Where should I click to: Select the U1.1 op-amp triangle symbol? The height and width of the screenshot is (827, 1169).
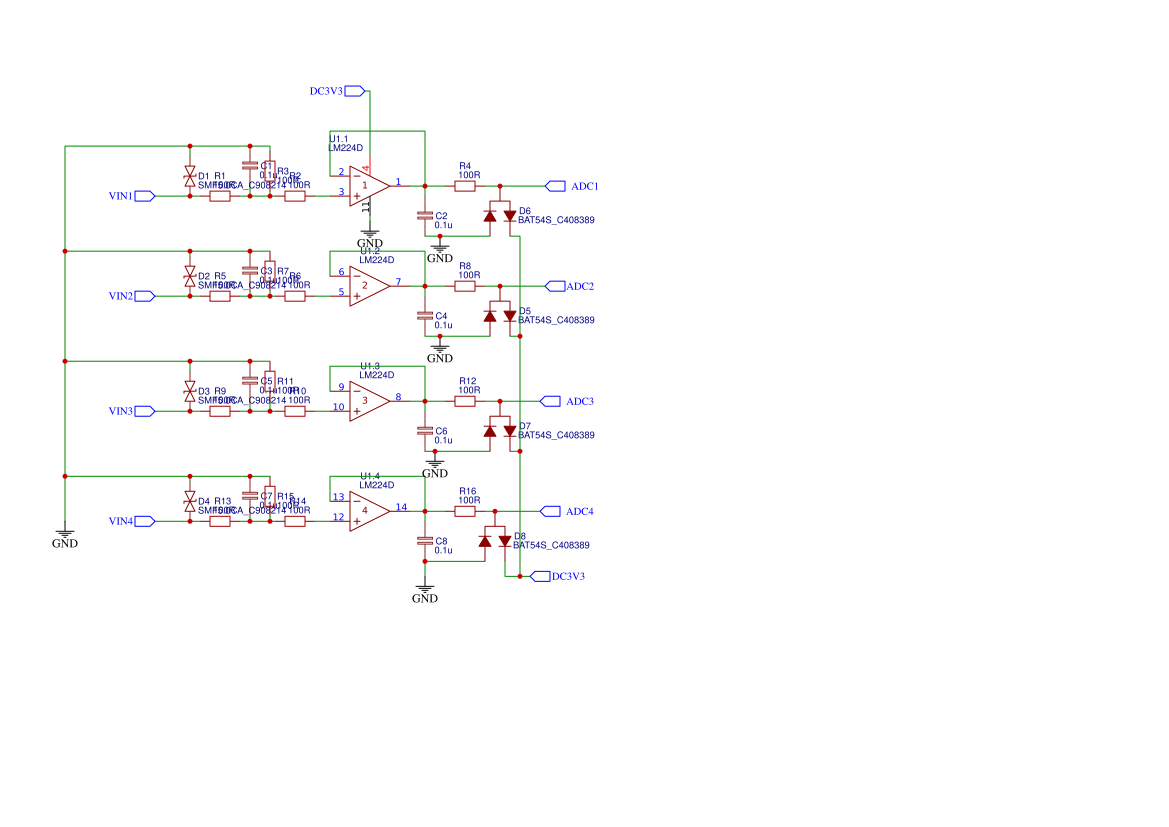click(369, 186)
